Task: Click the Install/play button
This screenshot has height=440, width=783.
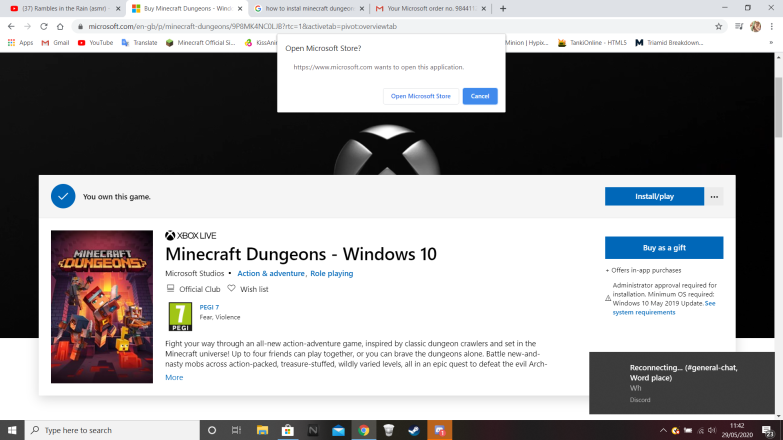Action: pos(654,196)
